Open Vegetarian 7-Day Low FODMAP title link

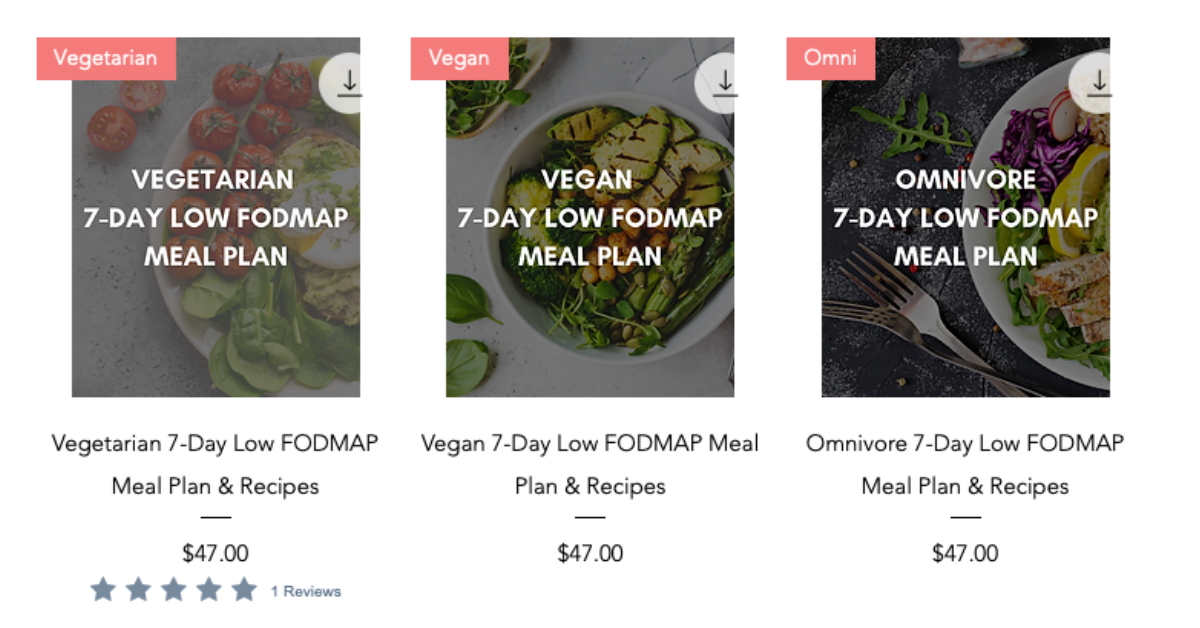[215, 465]
